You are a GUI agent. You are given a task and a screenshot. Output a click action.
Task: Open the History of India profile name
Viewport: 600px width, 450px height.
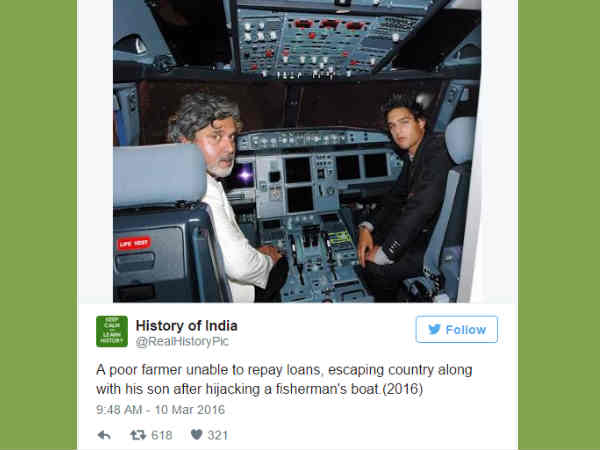coord(187,326)
